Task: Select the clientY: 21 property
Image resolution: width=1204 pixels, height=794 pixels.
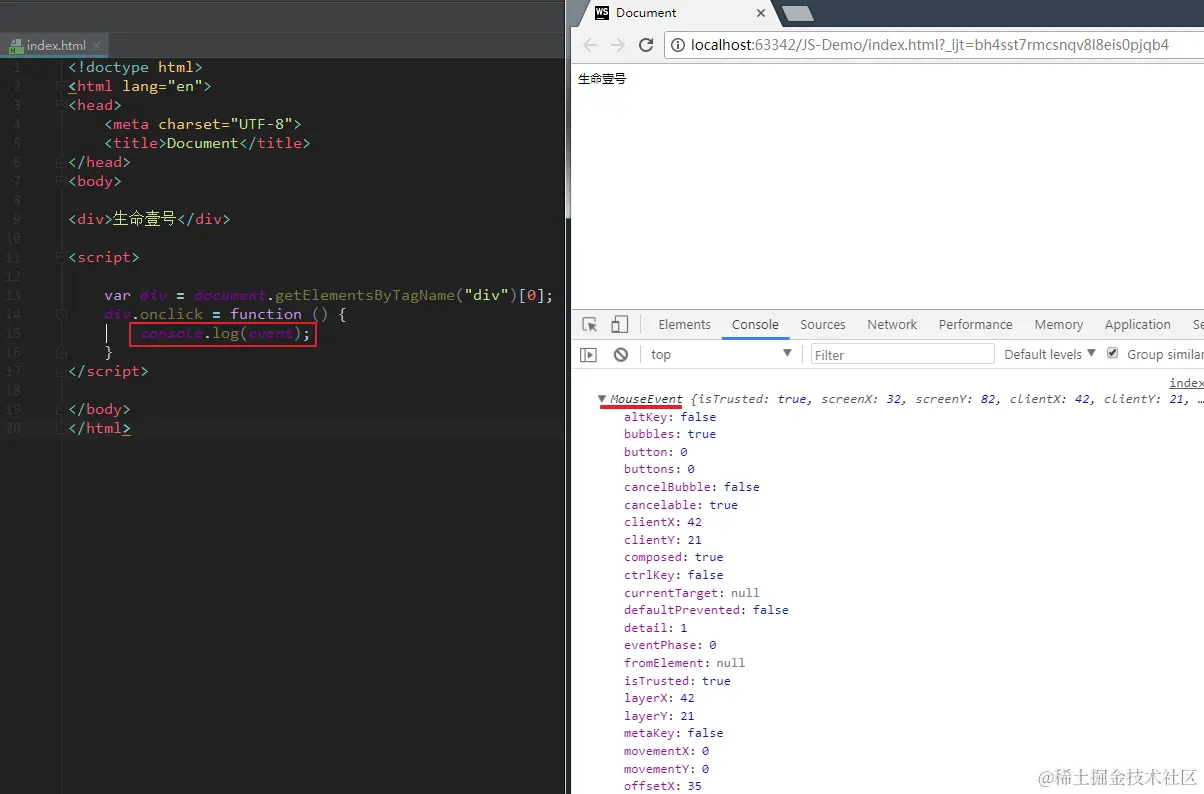Action: (663, 540)
